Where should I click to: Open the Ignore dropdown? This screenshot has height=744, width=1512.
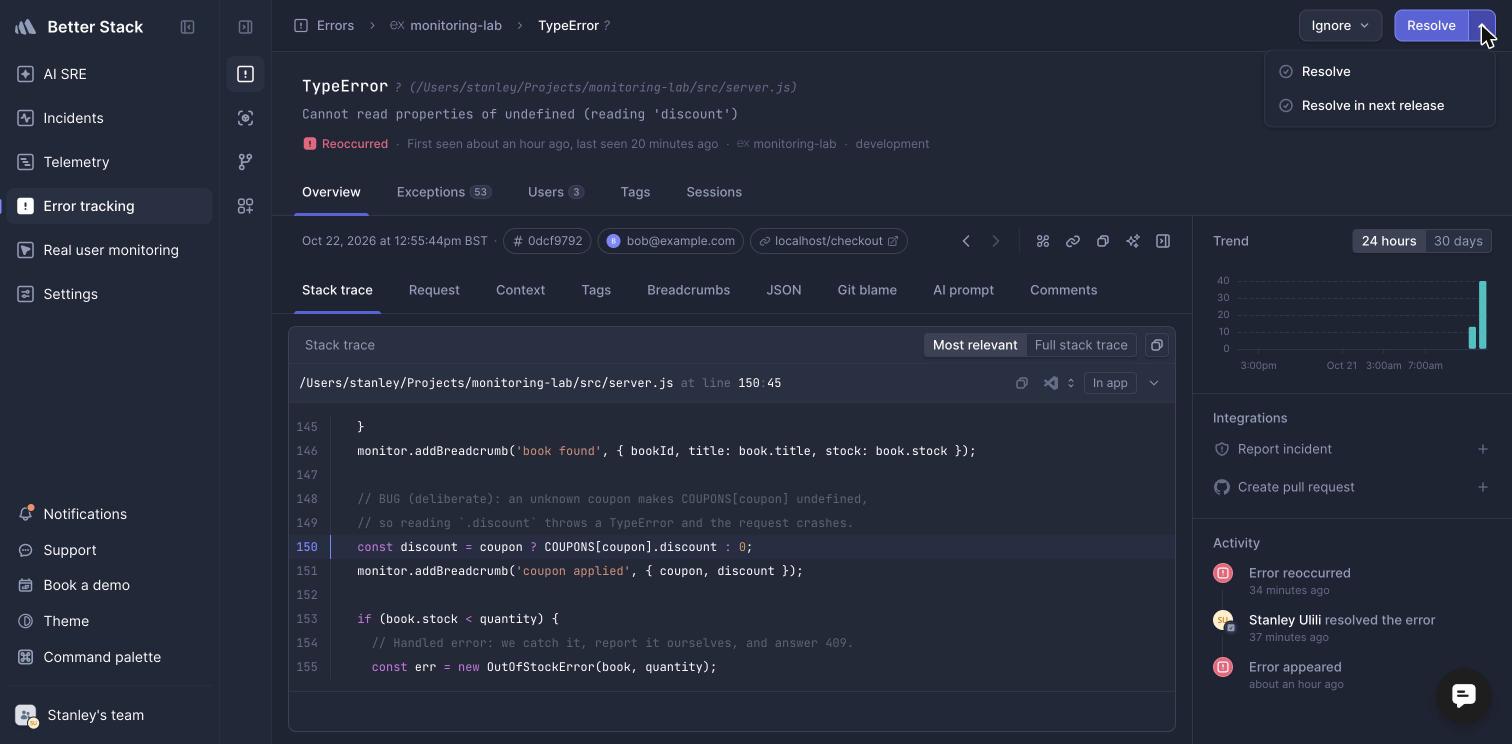1340,26
